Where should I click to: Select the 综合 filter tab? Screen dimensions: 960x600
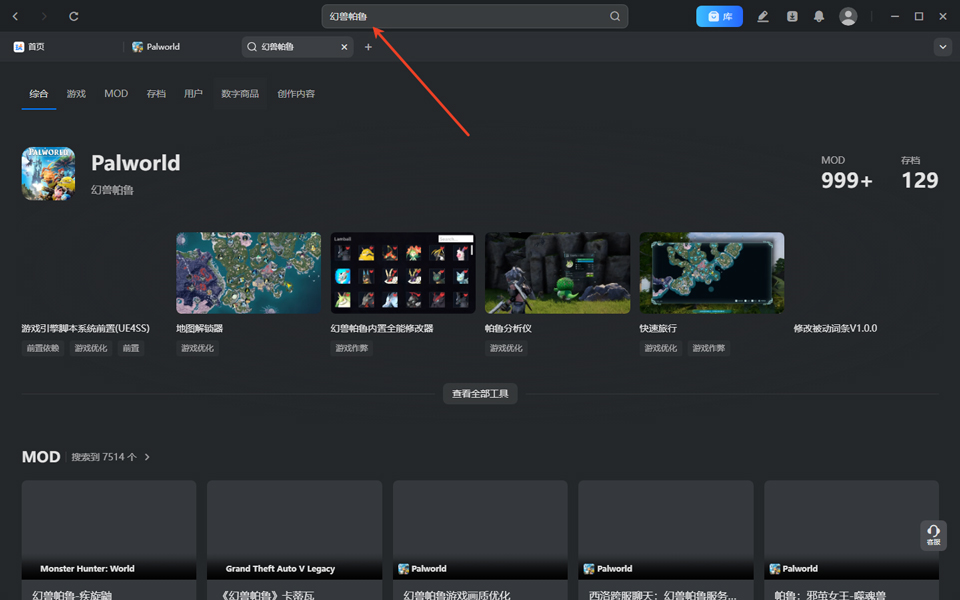pyautogui.click(x=39, y=94)
